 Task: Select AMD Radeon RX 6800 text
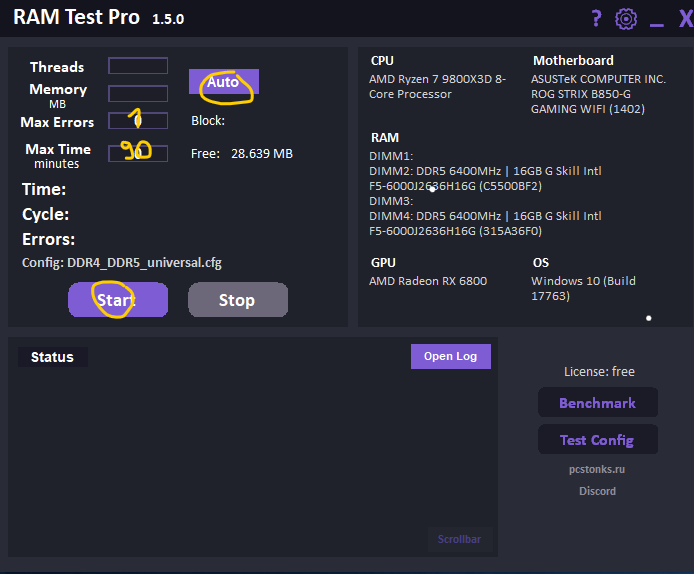pyautogui.click(x=428, y=281)
